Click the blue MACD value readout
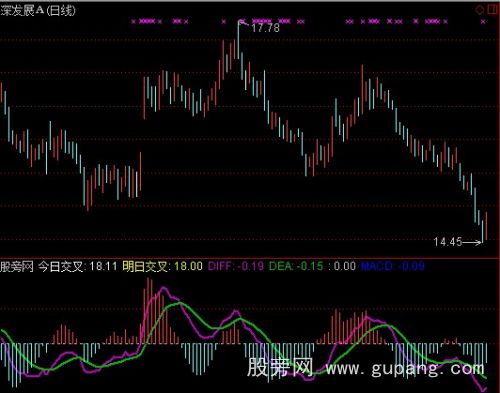The width and height of the screenshot is (500, 393). (x=393, y=266)
